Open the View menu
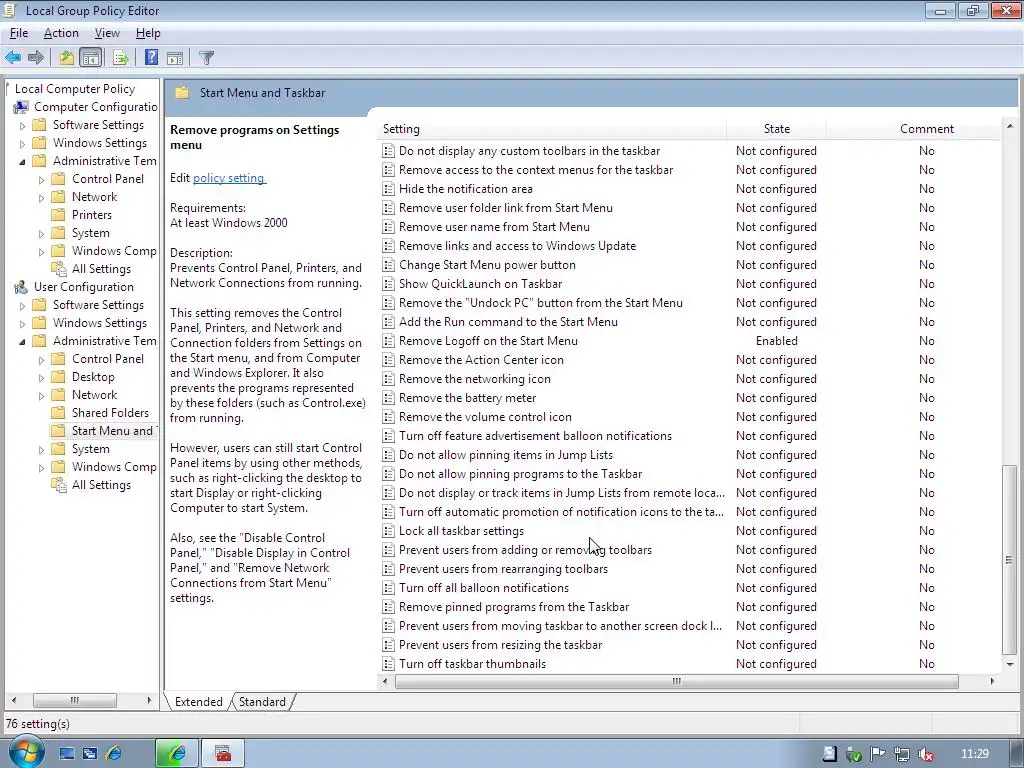 click(107, 33)
